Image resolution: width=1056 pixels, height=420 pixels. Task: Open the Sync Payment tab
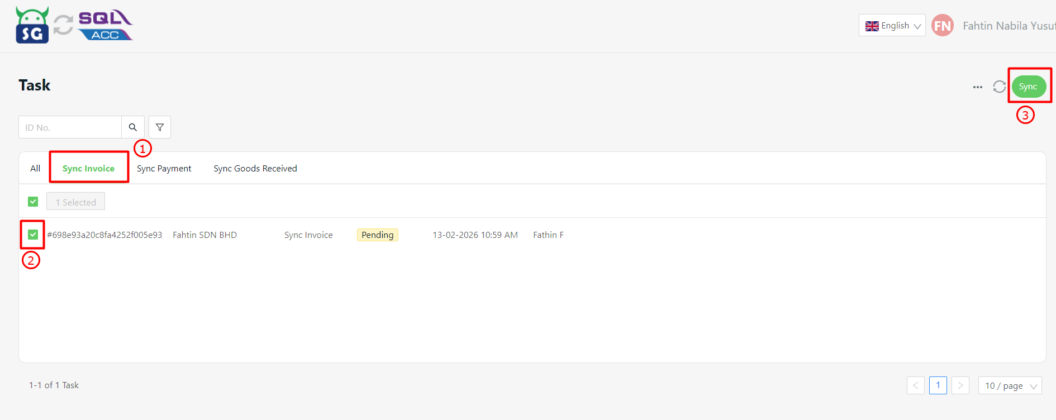164,169
